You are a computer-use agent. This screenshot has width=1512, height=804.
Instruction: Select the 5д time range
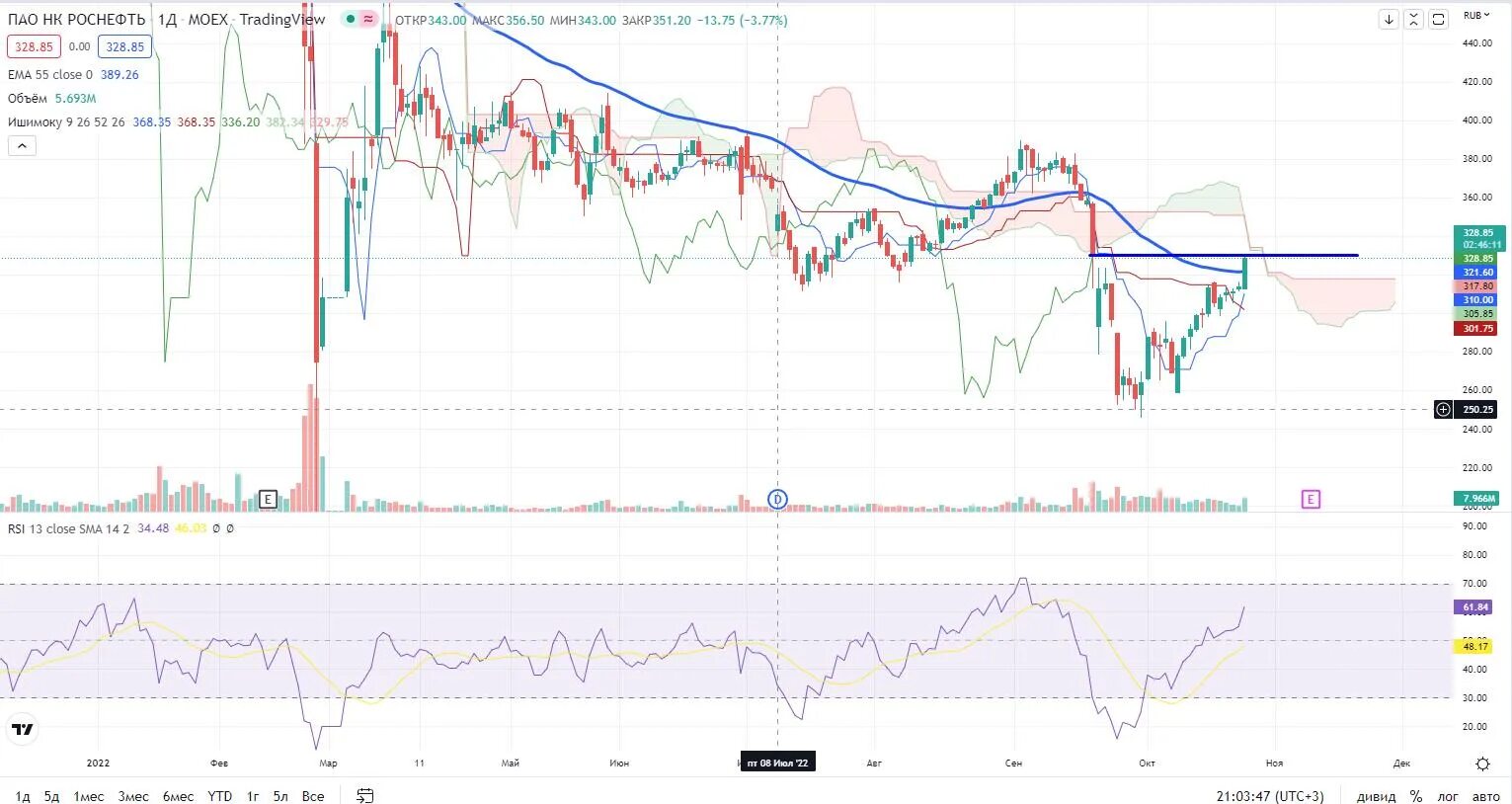pos(51,796)
